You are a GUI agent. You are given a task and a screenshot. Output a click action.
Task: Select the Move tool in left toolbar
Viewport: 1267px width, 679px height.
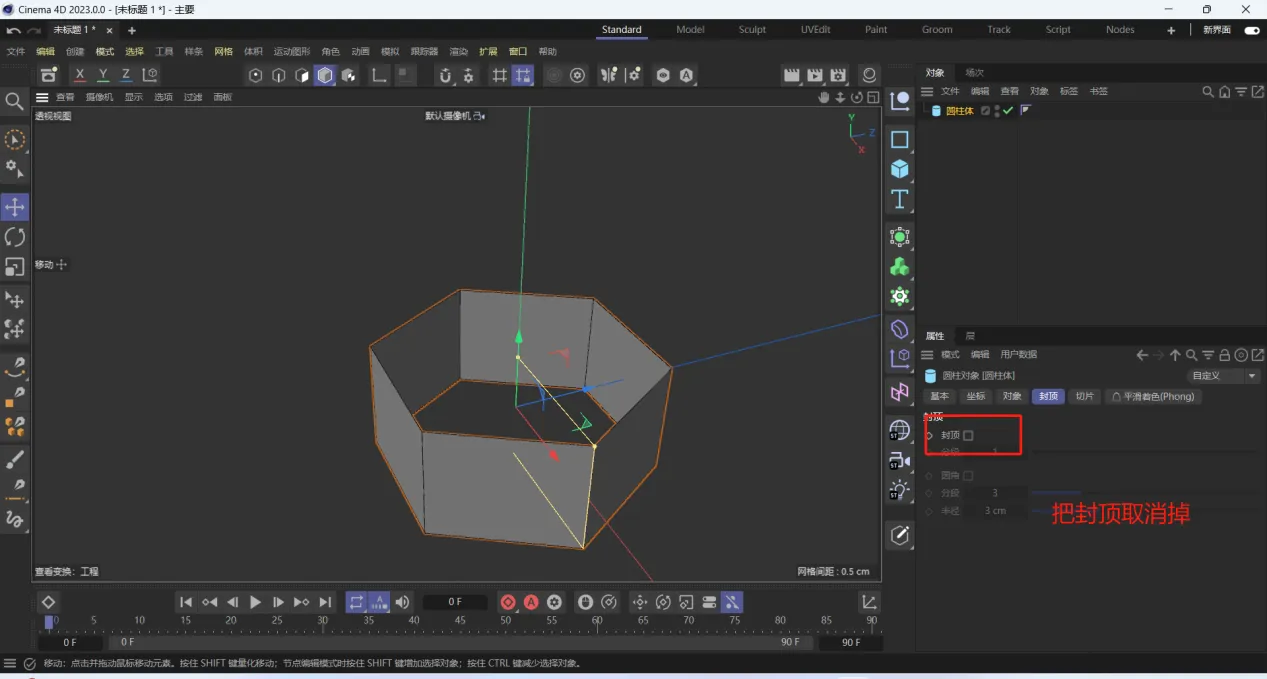15,207
